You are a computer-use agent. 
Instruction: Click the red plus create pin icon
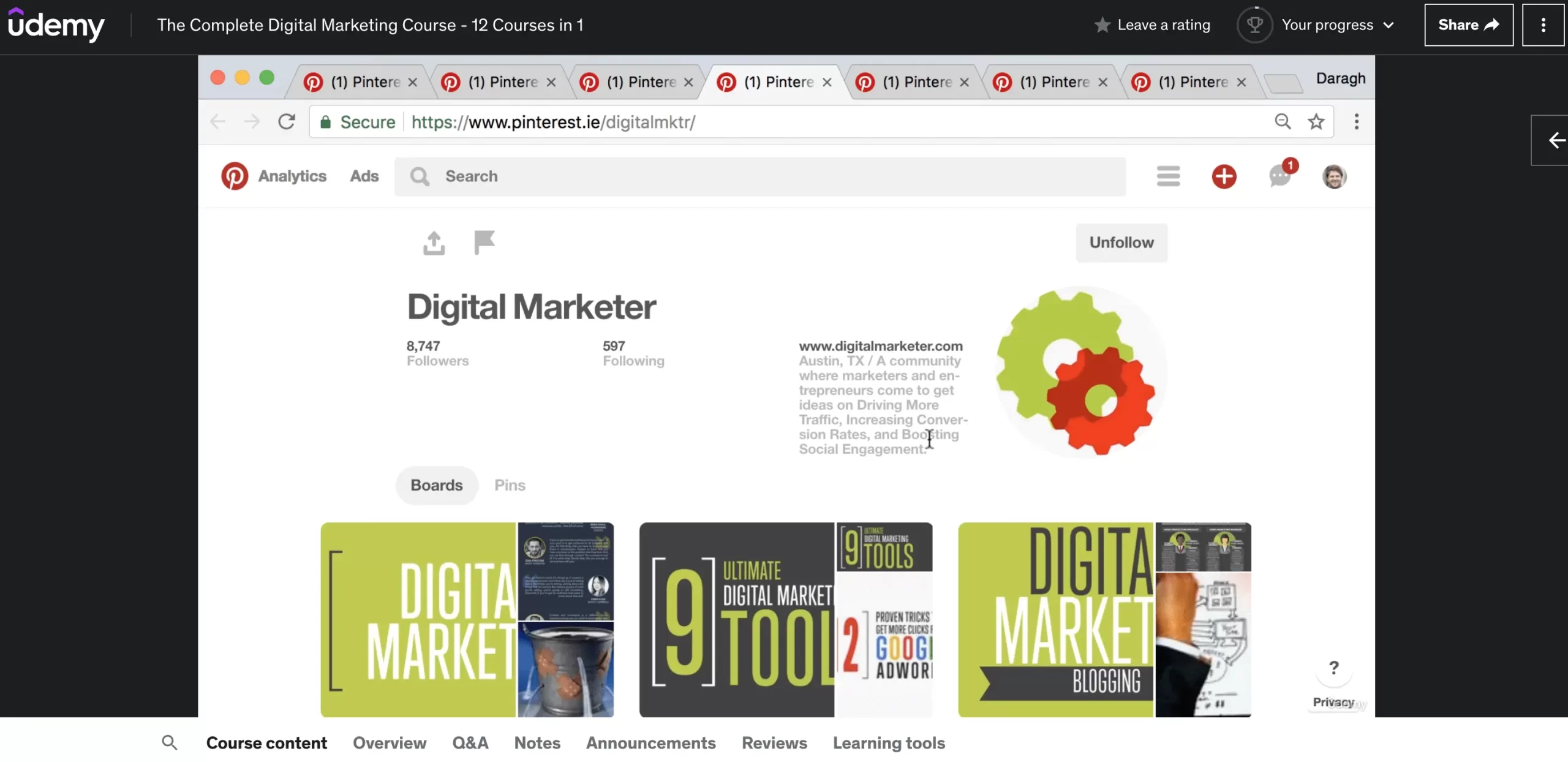pos(1224,176)
